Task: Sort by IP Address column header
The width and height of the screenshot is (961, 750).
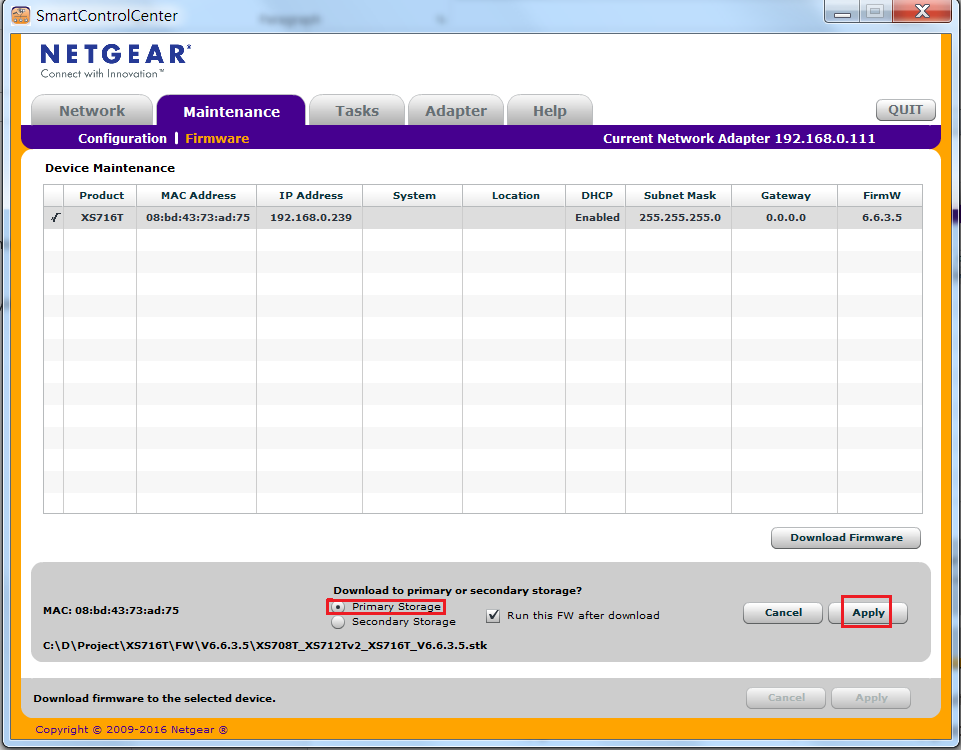Action: pos(310,195)
